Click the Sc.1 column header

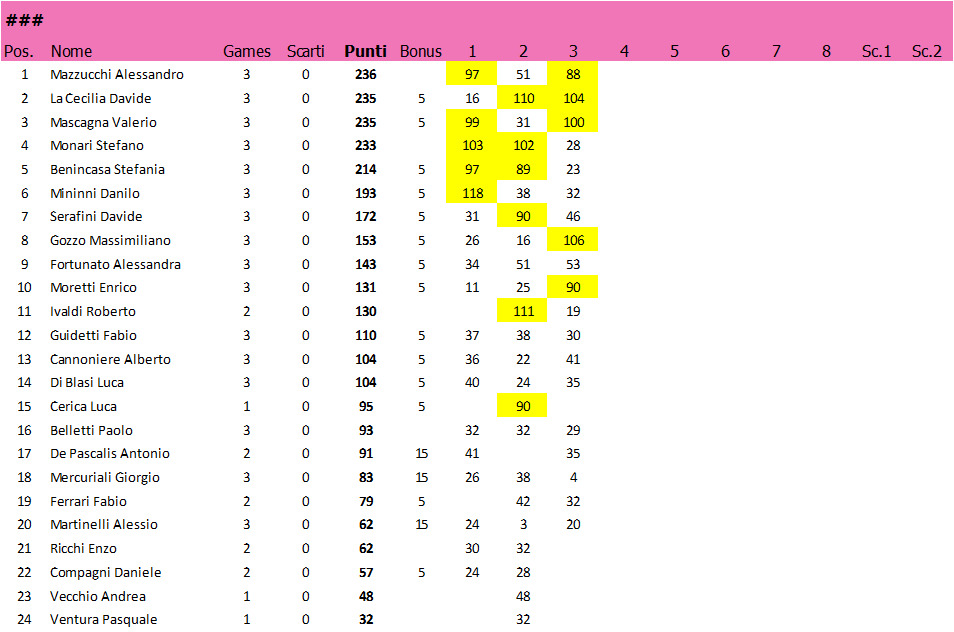(876, 51)
